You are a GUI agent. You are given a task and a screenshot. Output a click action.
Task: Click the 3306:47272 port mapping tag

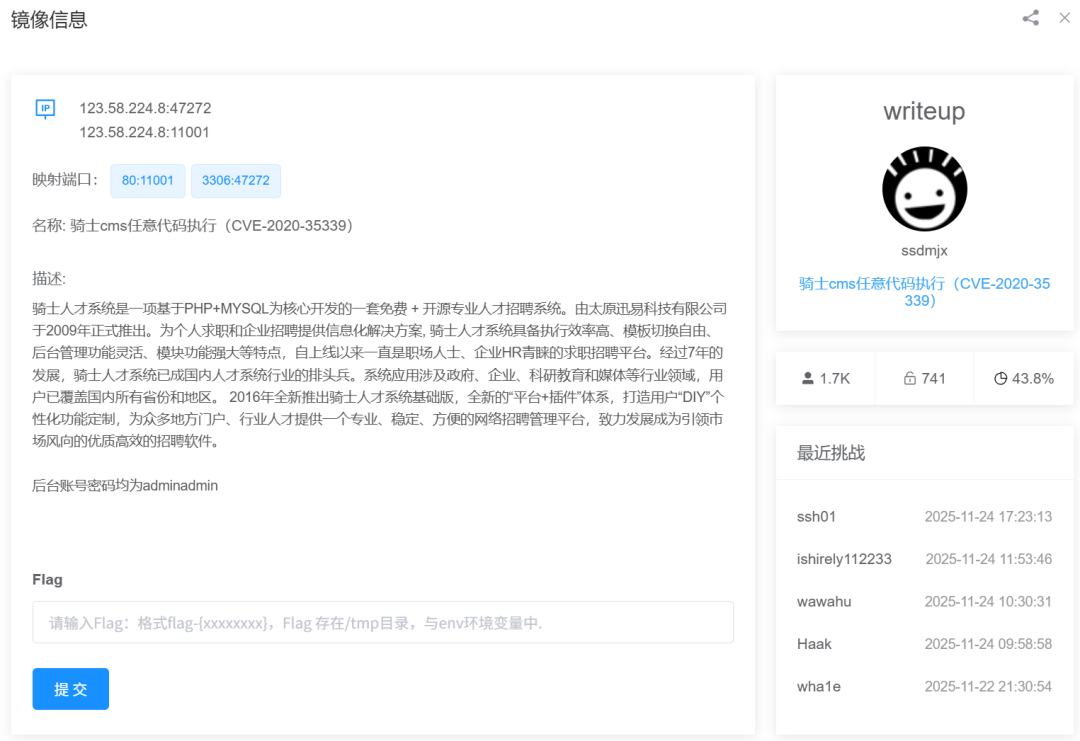click(x=236, y=180)
